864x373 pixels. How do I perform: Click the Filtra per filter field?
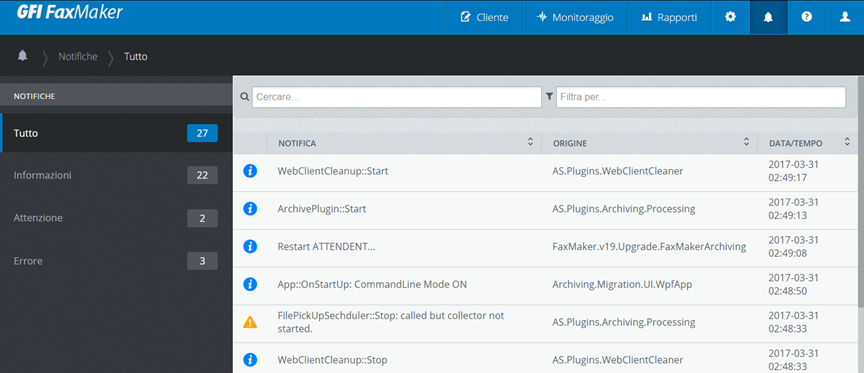click(701, 97)
